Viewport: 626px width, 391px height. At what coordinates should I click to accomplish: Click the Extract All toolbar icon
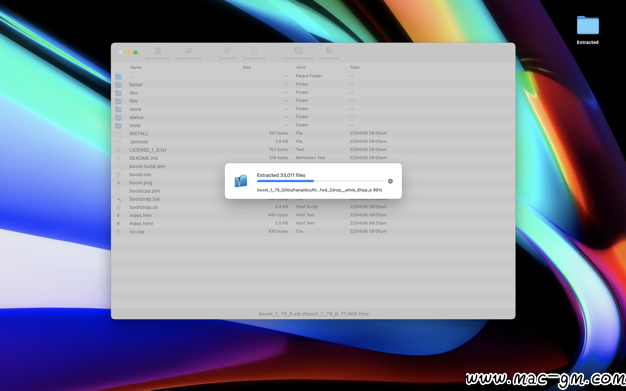coord(329,51)
